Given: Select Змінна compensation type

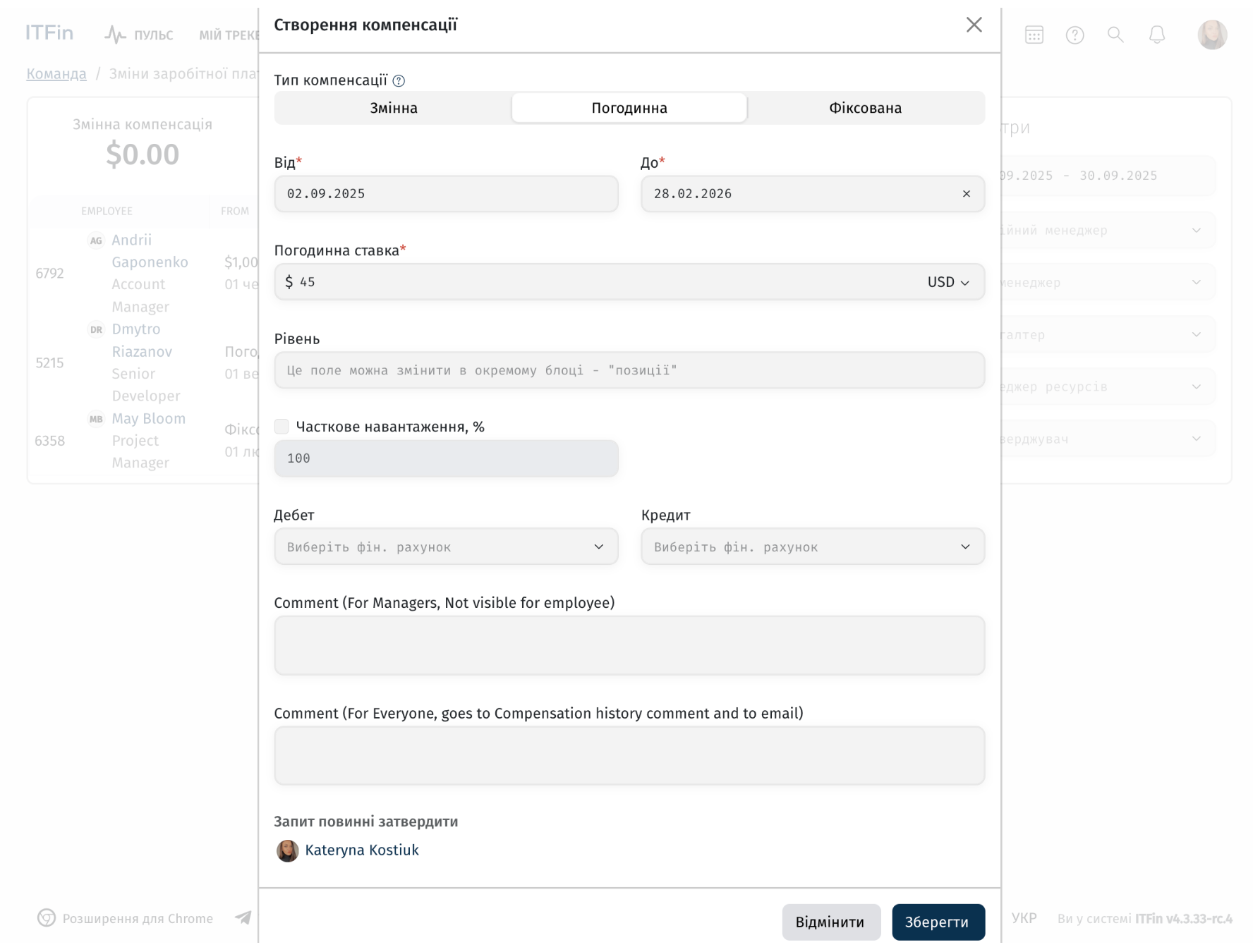Looking at the screenshot, I should tap(394, 108).
